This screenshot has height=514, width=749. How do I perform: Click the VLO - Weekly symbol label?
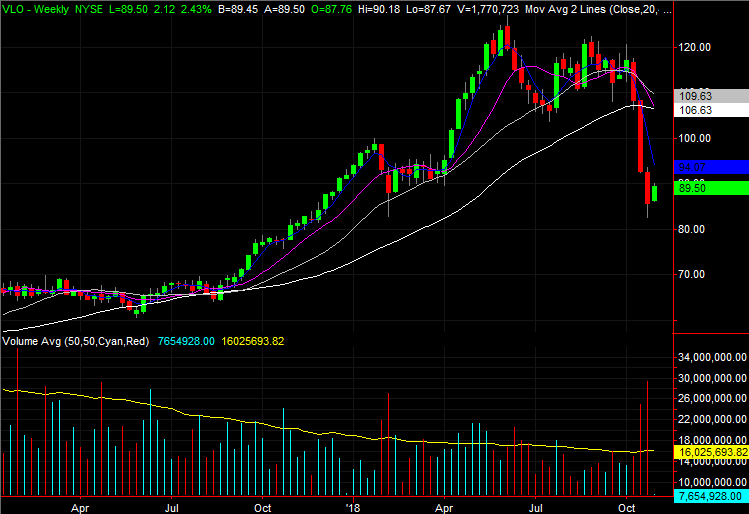(x=35, y=9)
